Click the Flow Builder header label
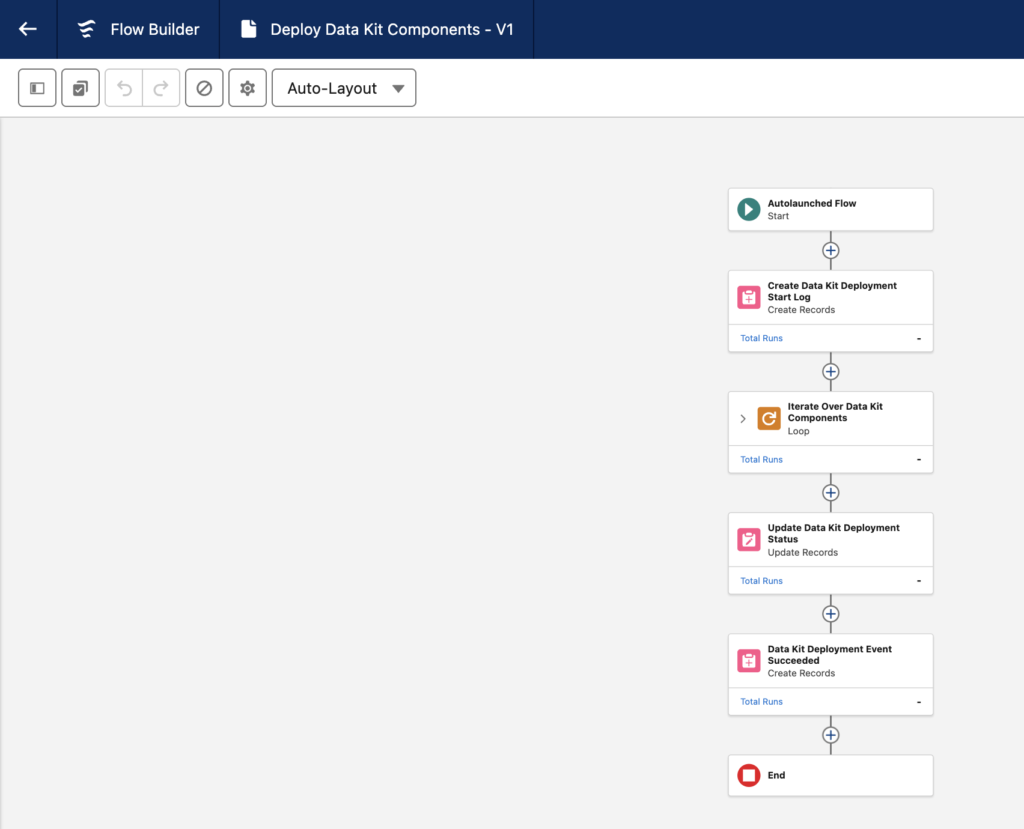Viewport: 1024px width, 829px height. click(155, 29)
